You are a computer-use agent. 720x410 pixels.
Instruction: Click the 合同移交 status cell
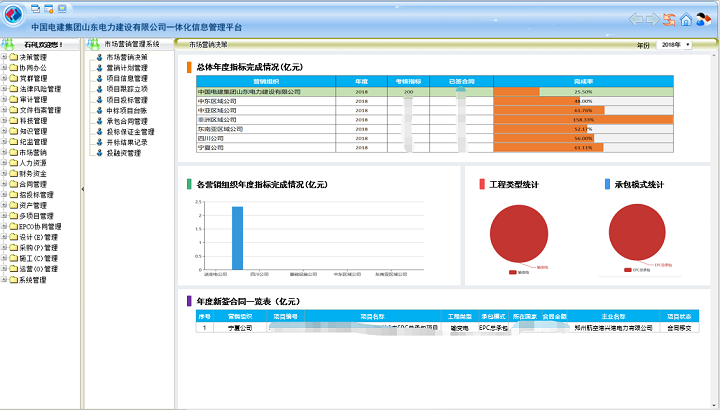click(x=679, y=328)
